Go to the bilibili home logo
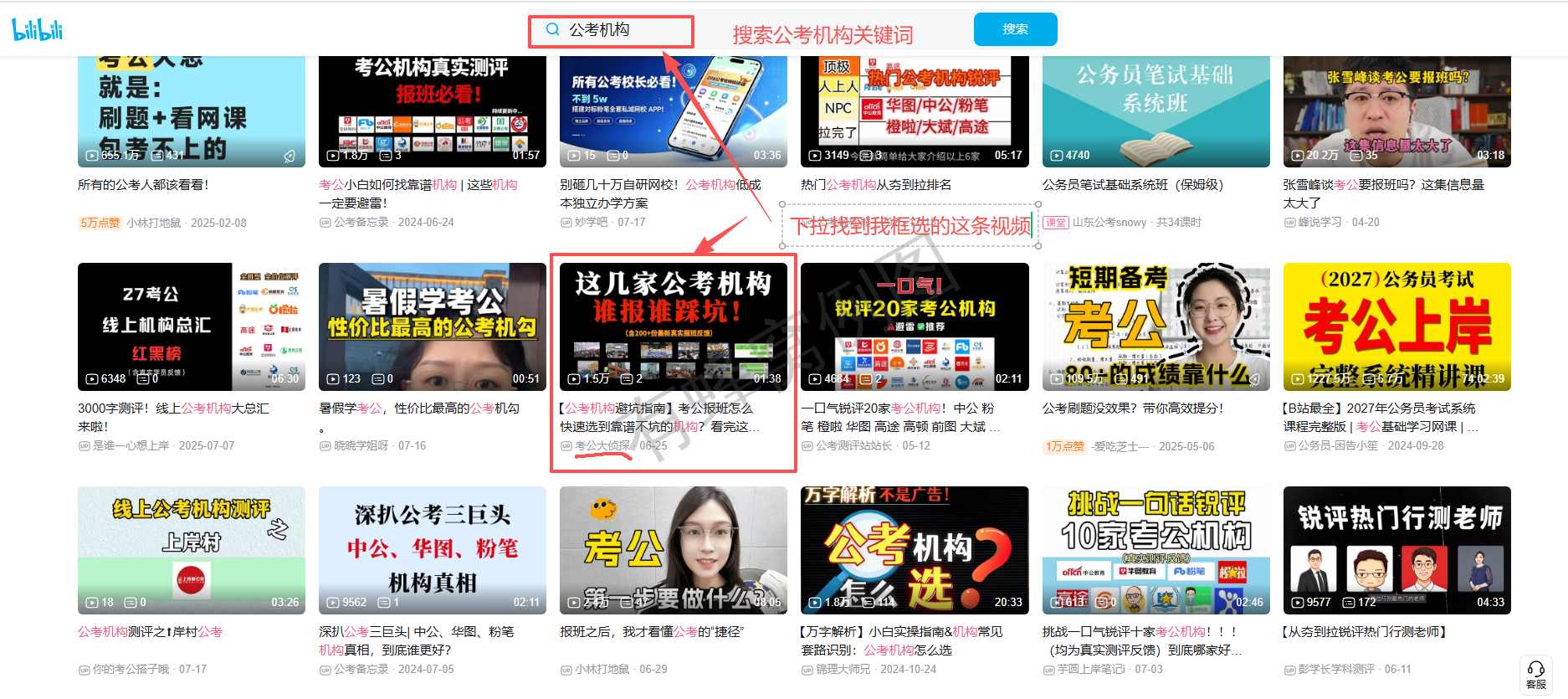Image resolution: width=1568 pixels, height=699 pixels. [37, 29]
